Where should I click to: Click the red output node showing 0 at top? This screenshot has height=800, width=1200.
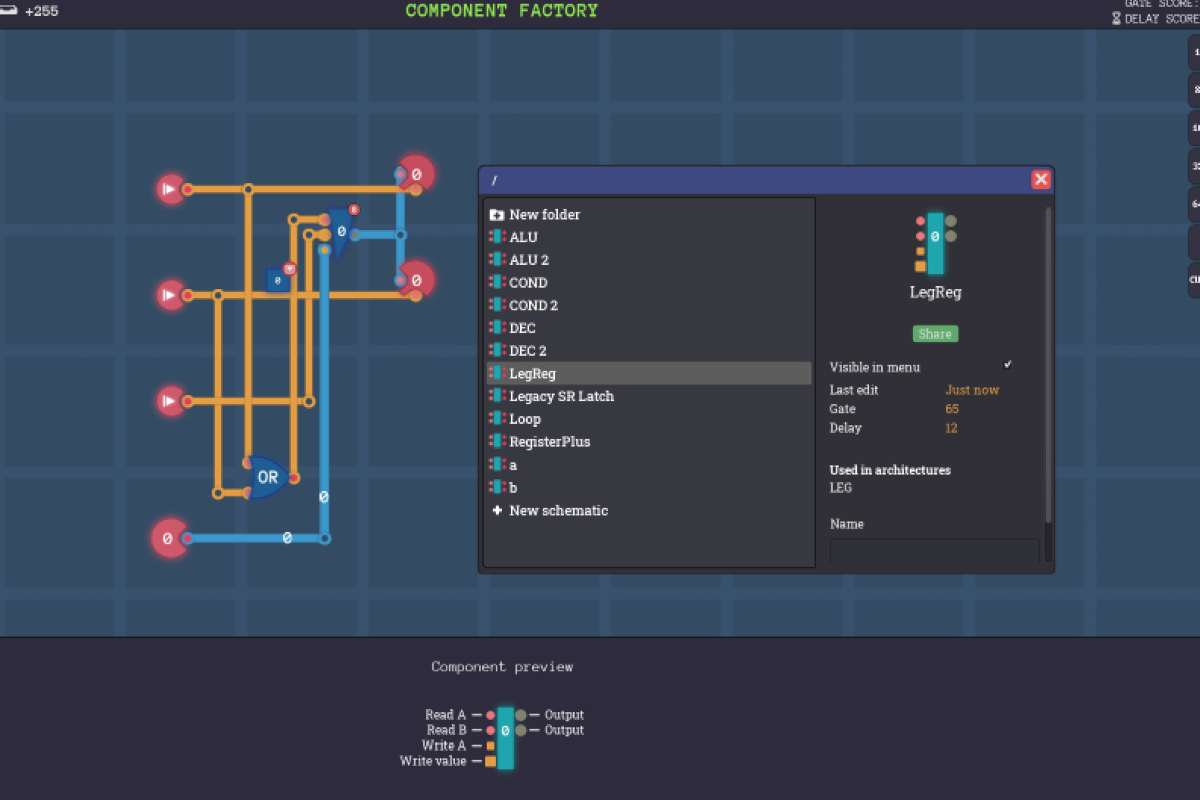tap(416, 173)
